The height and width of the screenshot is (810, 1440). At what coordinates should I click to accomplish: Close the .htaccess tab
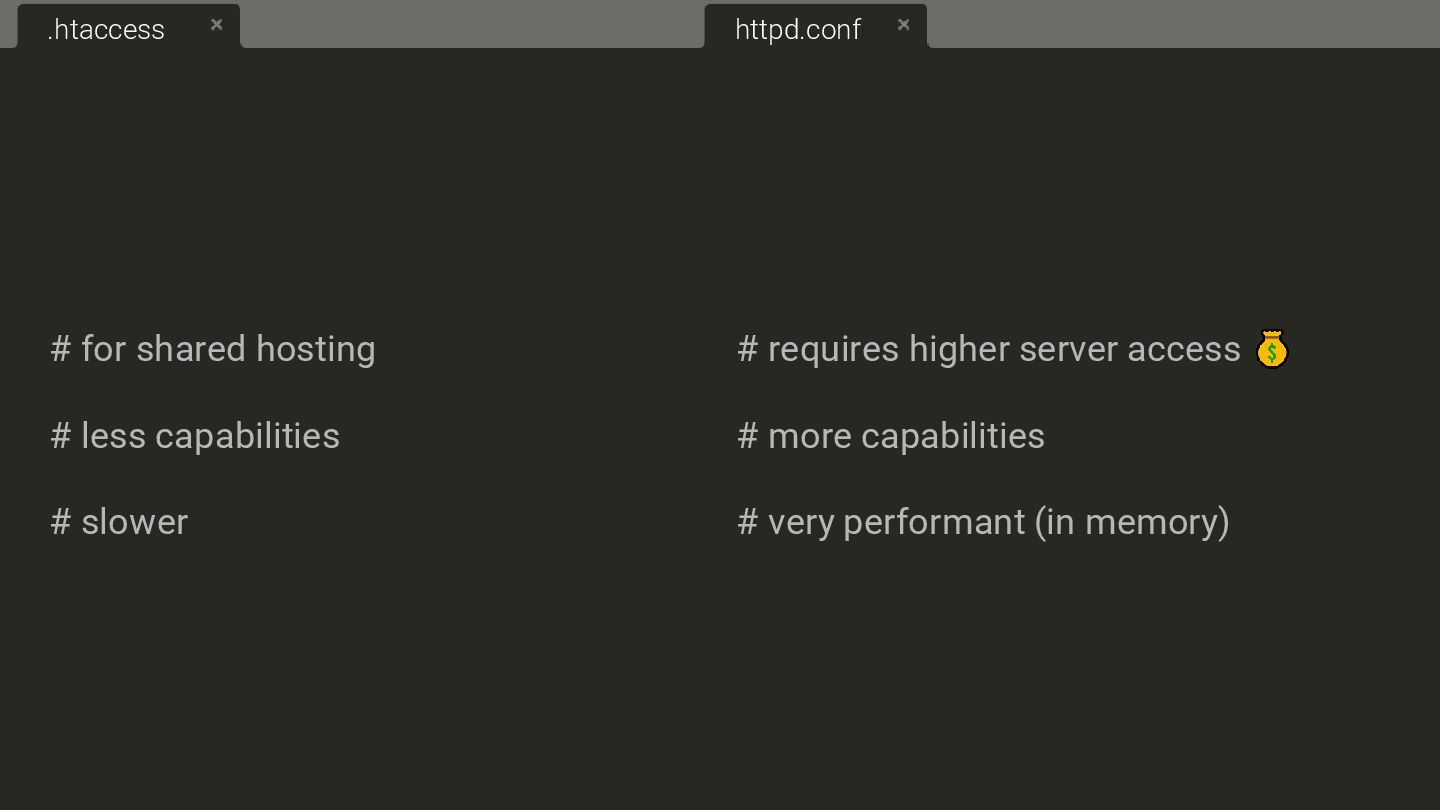[x=216, y=25]
